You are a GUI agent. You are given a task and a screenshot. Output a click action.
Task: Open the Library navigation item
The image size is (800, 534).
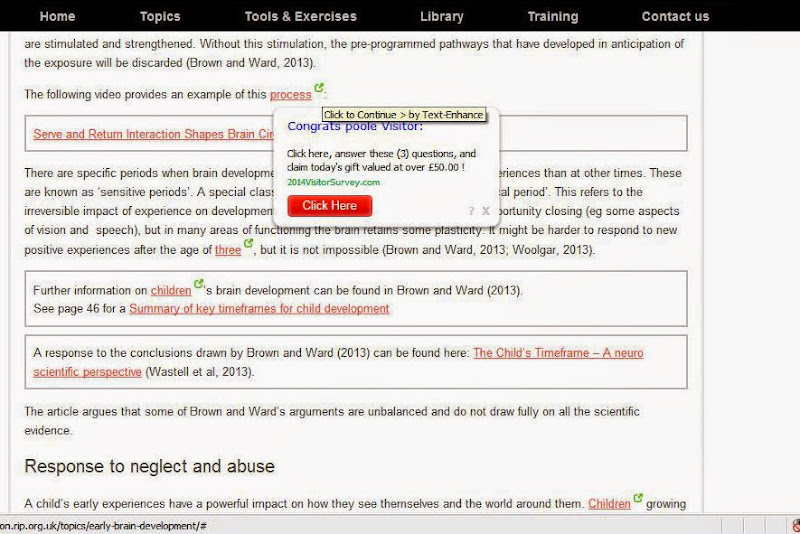[442, 16]
